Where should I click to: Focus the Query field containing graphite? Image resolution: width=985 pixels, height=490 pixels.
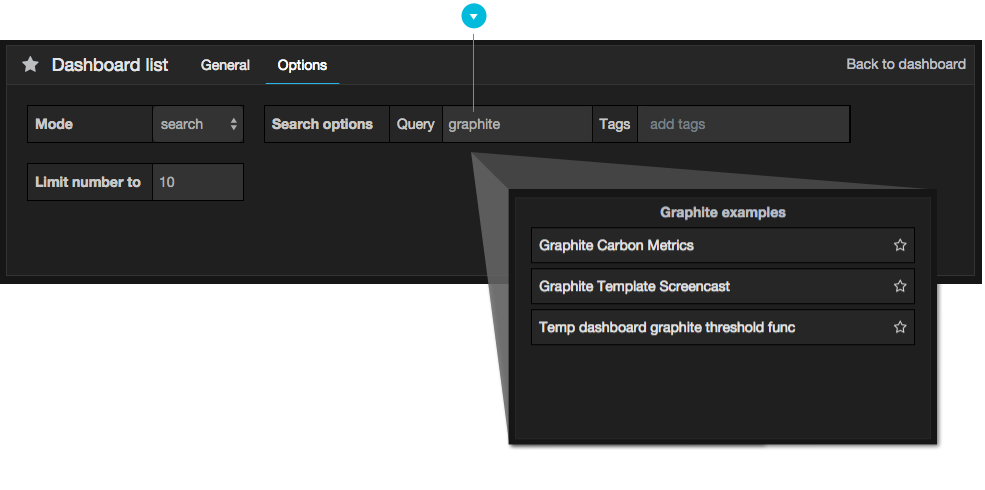(x=517, y=124)
